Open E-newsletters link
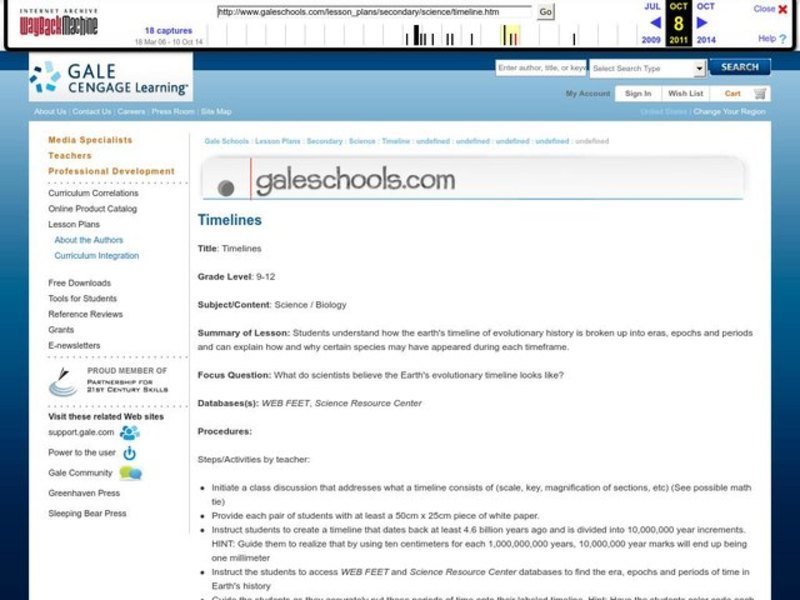 (74, 345)
